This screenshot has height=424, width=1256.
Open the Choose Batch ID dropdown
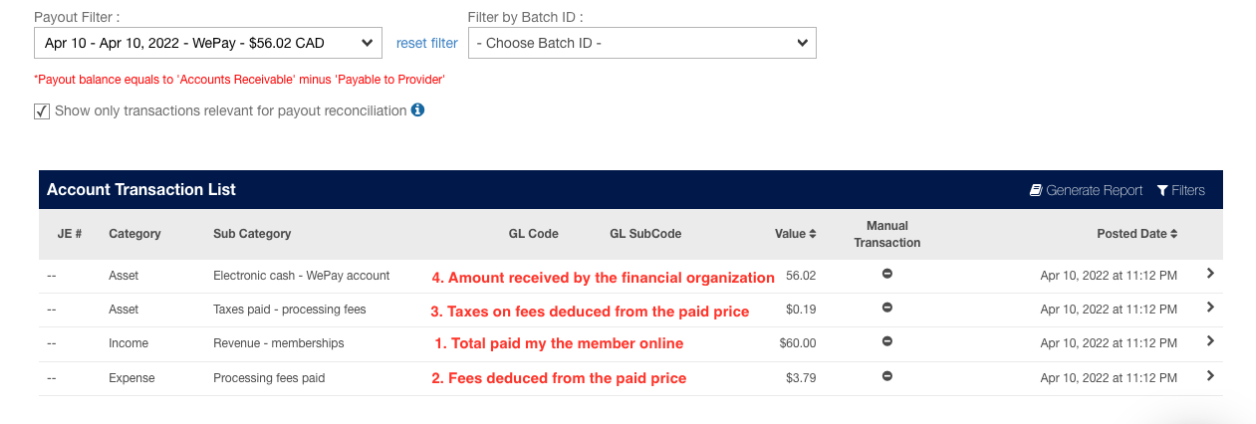[642, 43]
